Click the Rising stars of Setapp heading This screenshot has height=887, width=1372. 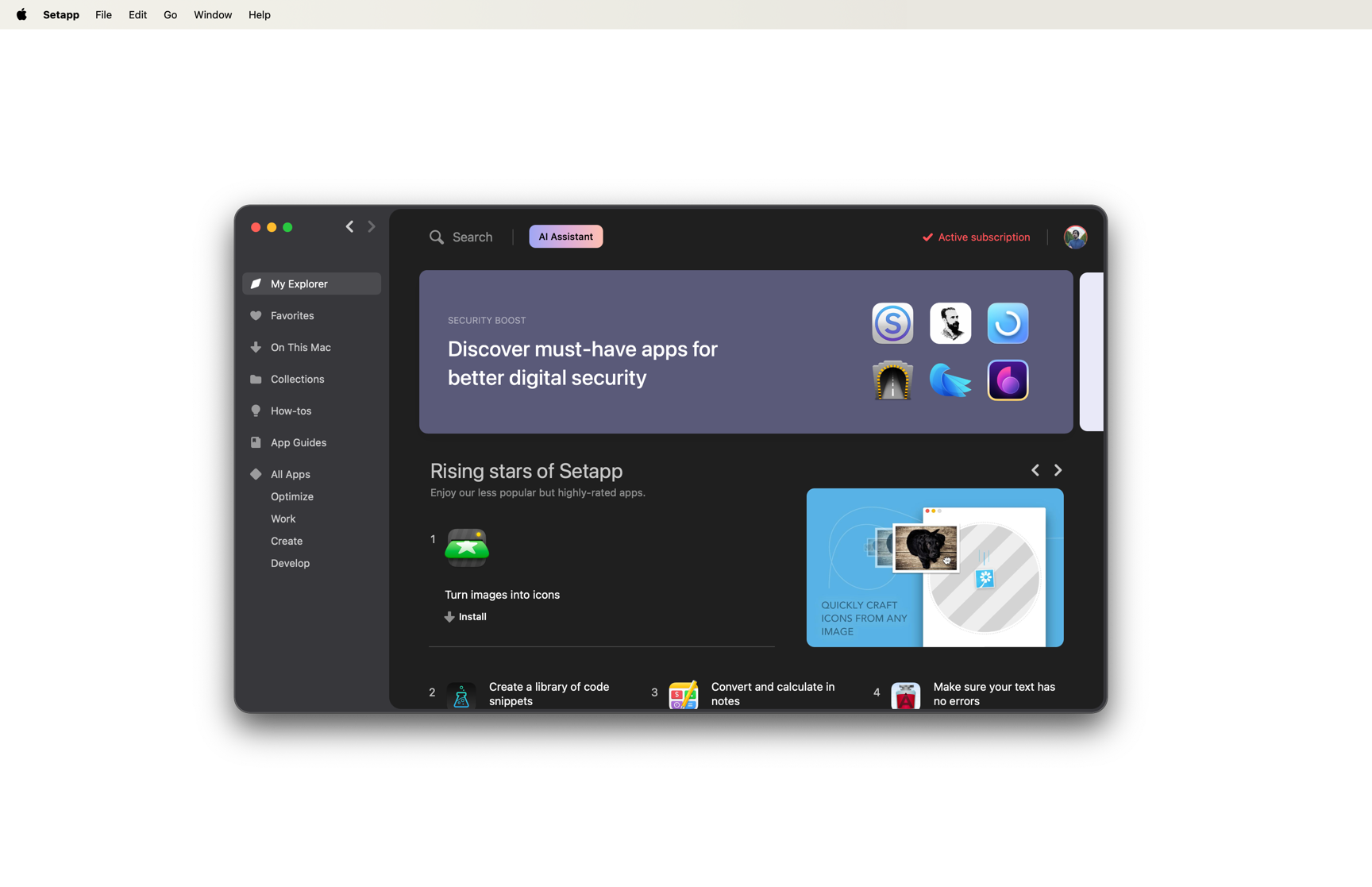click(x=526, y=471)
